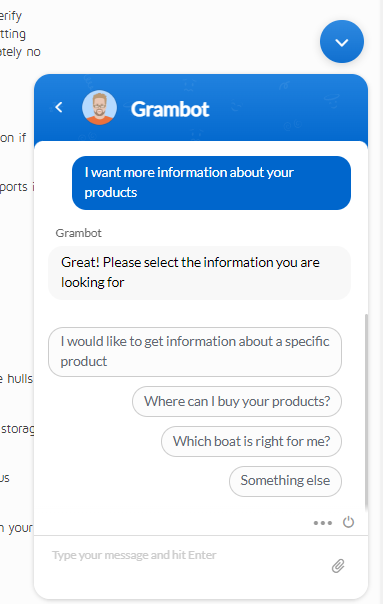The width and height of the screenshot is (383, 604).
Task: Click the small 'Grambot' sender label
Action: [79, 233]
